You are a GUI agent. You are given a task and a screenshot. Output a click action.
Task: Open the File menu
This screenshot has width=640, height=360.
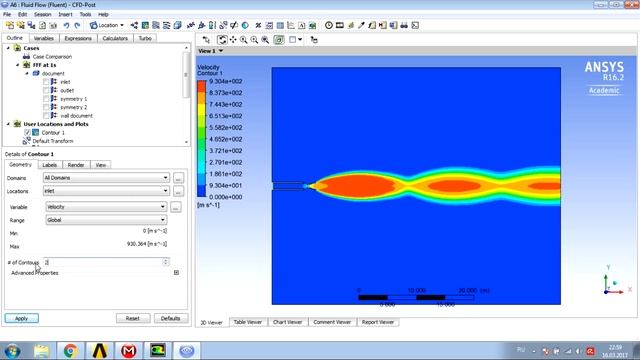tap(7, 14)
